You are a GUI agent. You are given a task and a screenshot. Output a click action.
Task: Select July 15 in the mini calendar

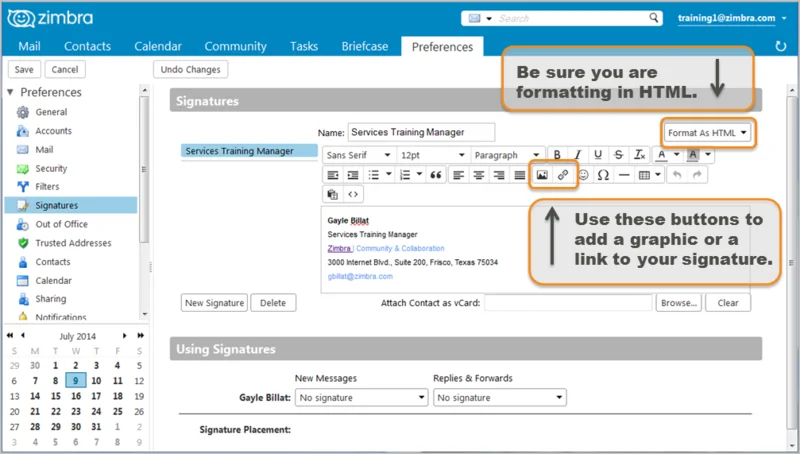click(56, 396)
